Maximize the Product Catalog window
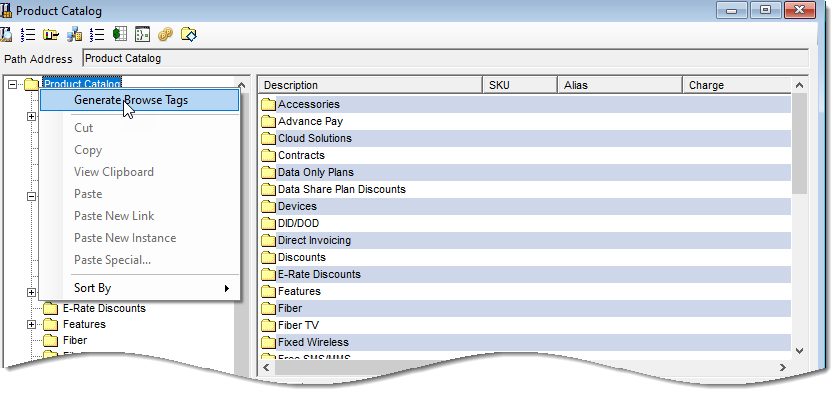The height and width of the screenshot is (395, 836). 766,10
